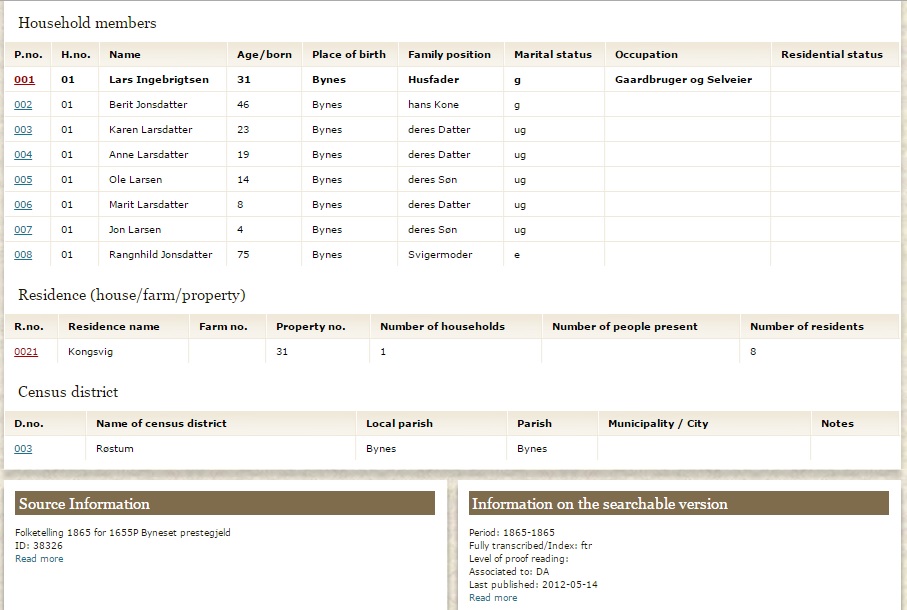Click age 46 in Berit's row
This screenshot has height=610, width=907.
pyautogui.click(x=243, y=105)
